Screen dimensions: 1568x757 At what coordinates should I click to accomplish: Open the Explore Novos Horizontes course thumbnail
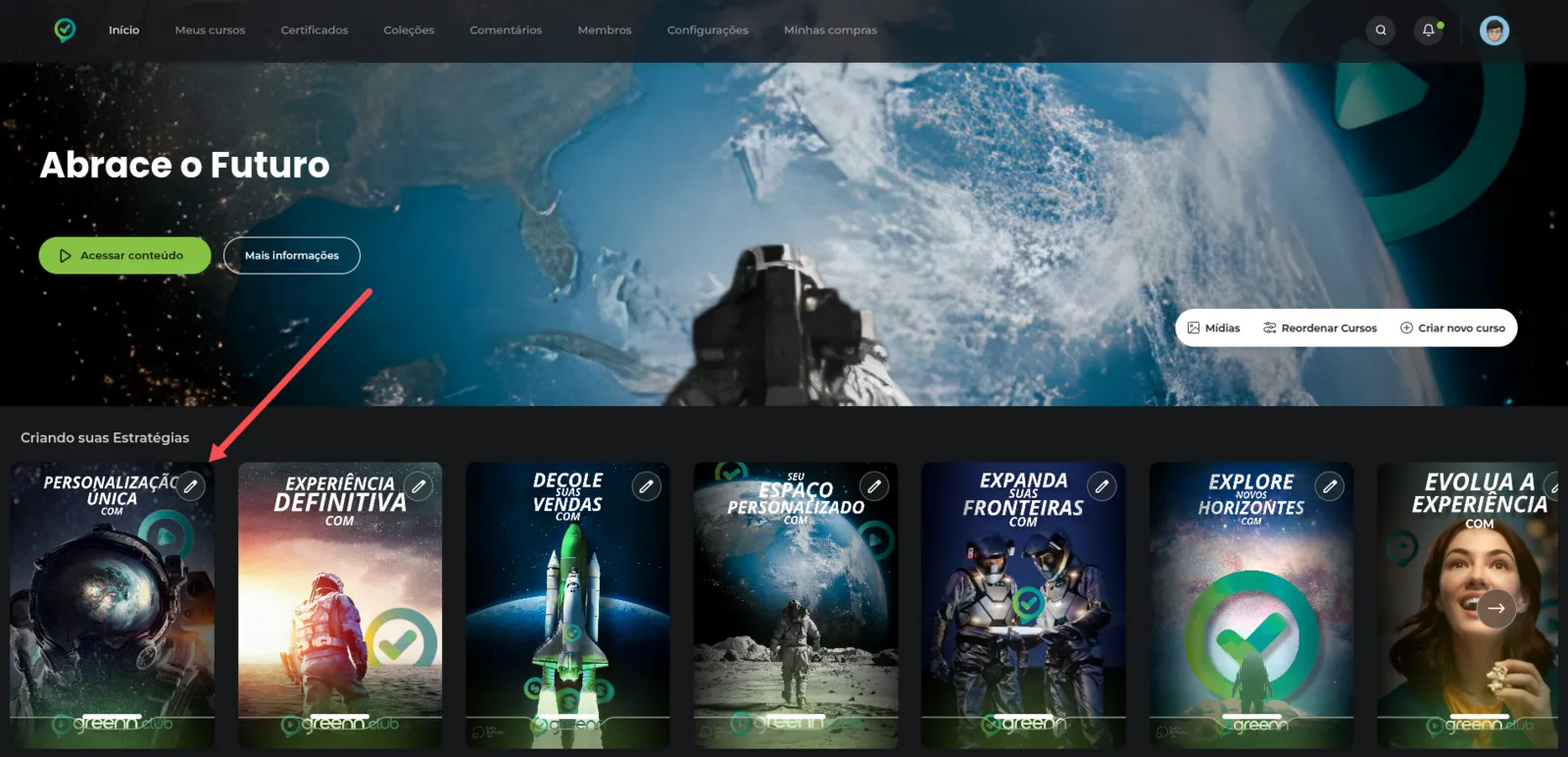pos(1251,606)
